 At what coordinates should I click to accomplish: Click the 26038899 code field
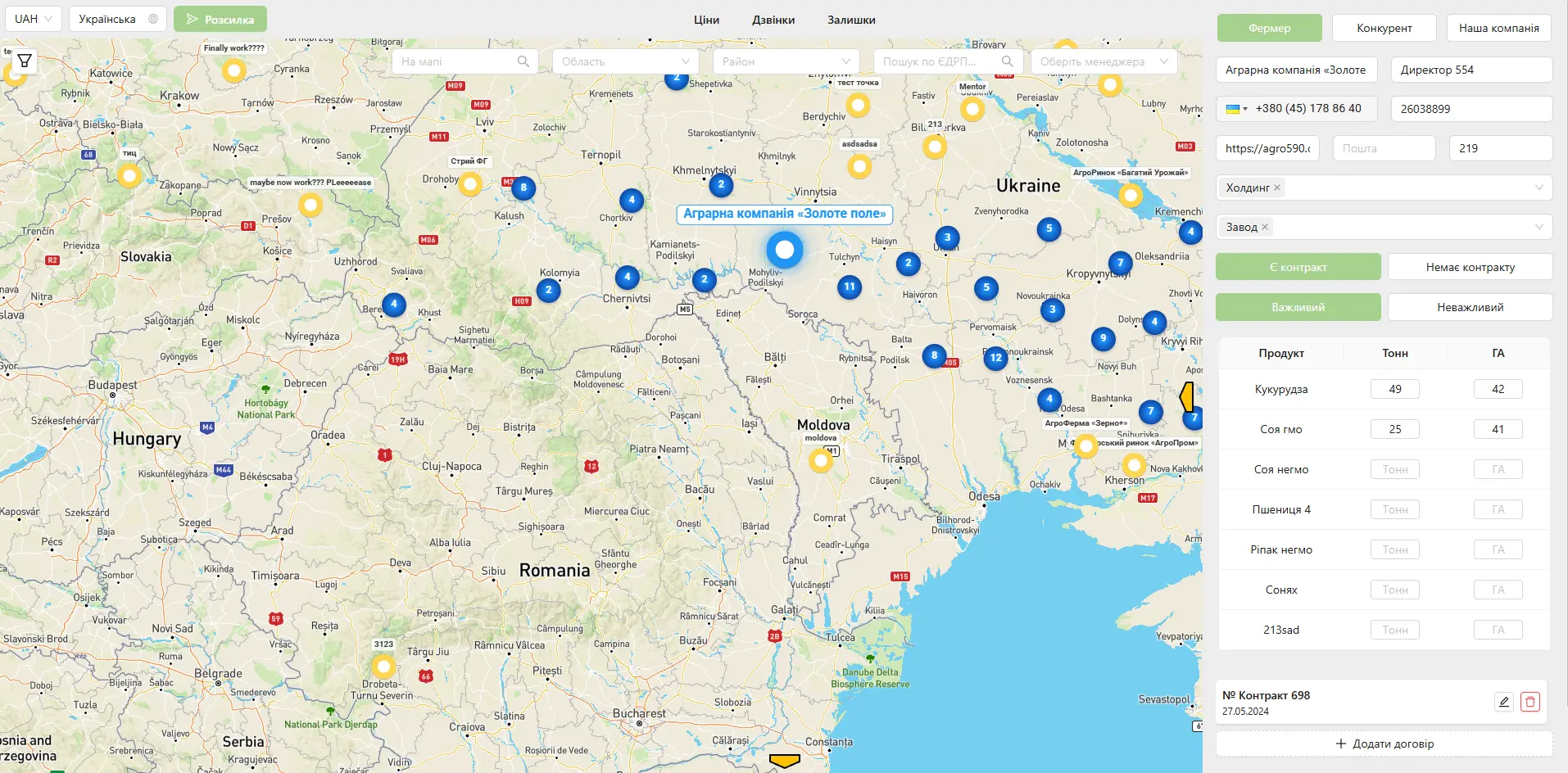[x=1471, y=109]
